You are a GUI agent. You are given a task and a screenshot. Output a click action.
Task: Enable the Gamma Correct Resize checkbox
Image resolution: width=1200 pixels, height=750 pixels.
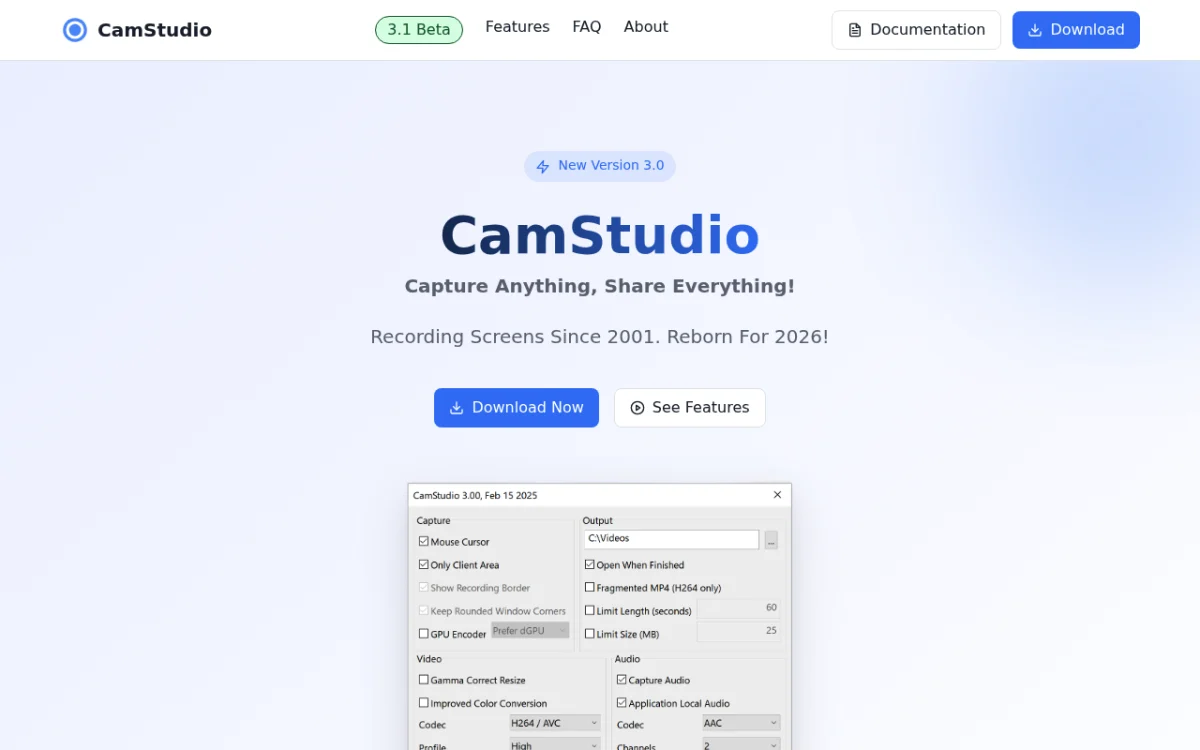tap(424, 679)
